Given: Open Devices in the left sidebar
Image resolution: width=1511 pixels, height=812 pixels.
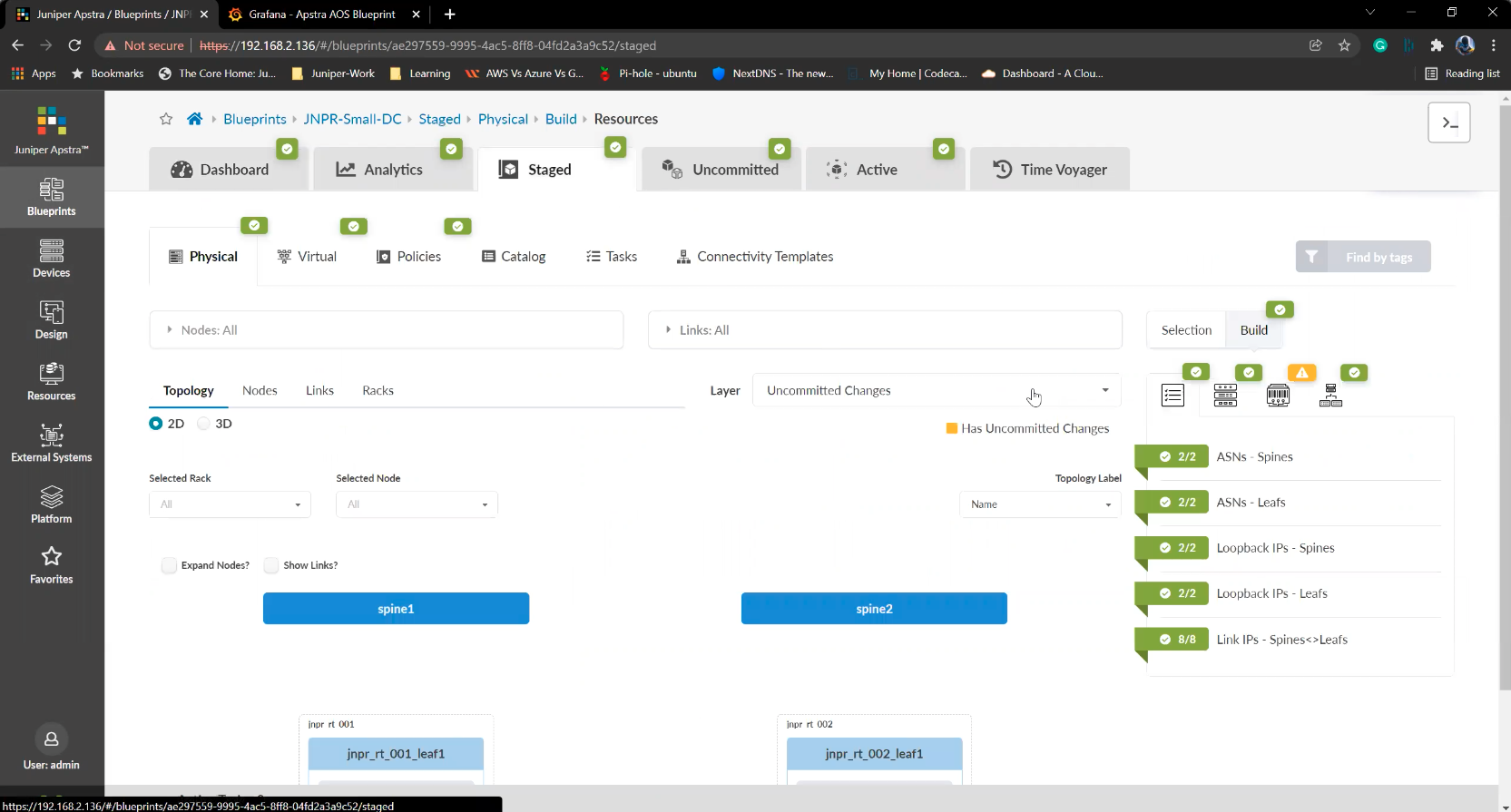Looking at the screenshot, I should [52, 259].
